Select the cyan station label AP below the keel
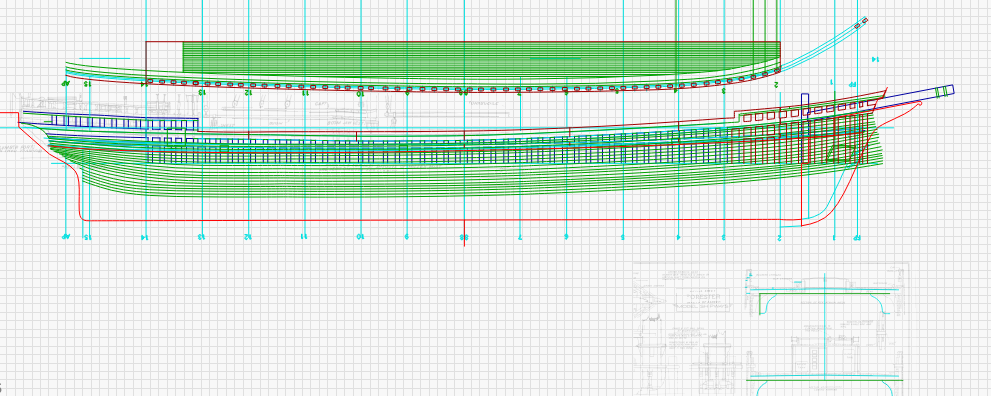This screenshot has height=396, width=991. (66, 237)
